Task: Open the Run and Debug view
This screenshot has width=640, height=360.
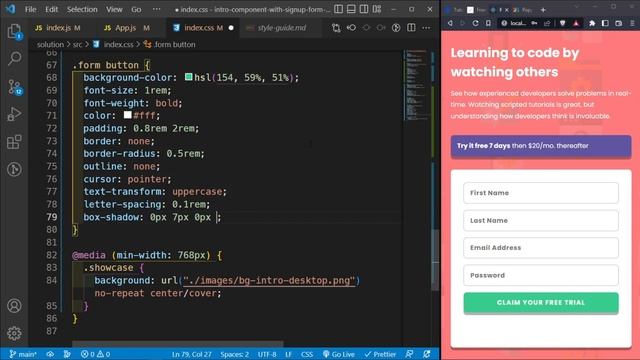Action: tap(14, 114)
